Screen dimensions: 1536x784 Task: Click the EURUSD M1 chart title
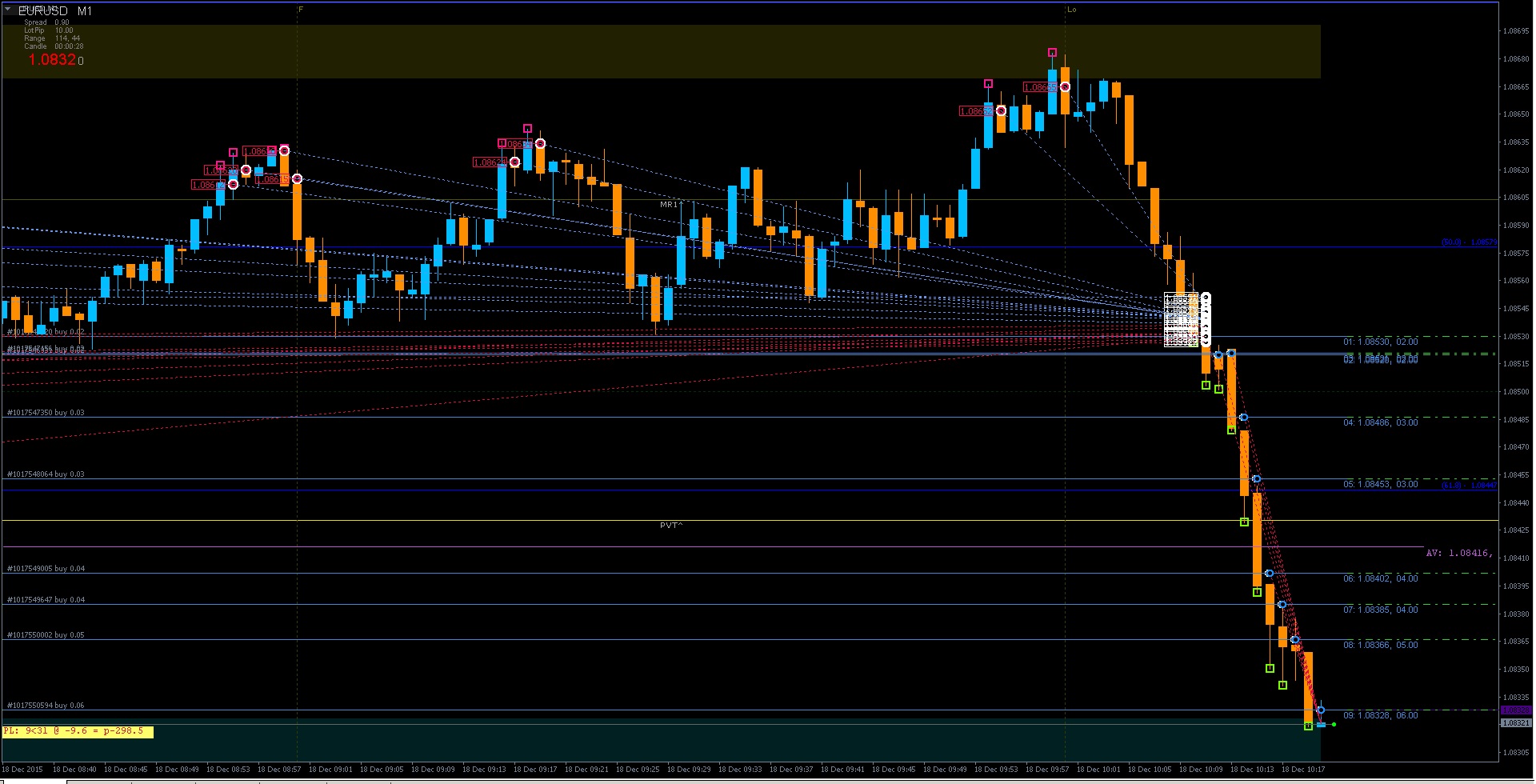tap(55, 11)
